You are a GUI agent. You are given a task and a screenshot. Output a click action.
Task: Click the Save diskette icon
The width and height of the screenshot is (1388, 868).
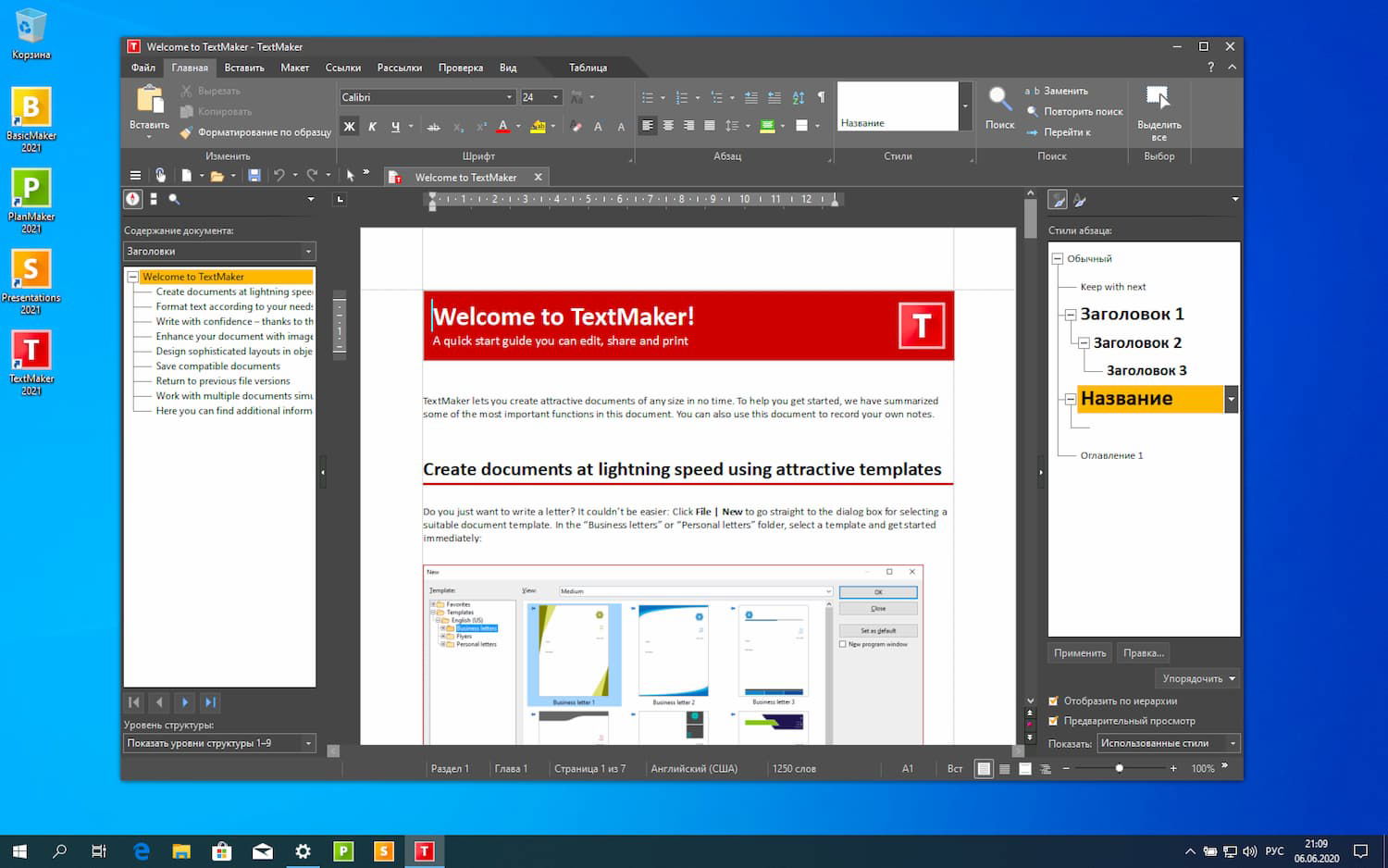(254, 175)
